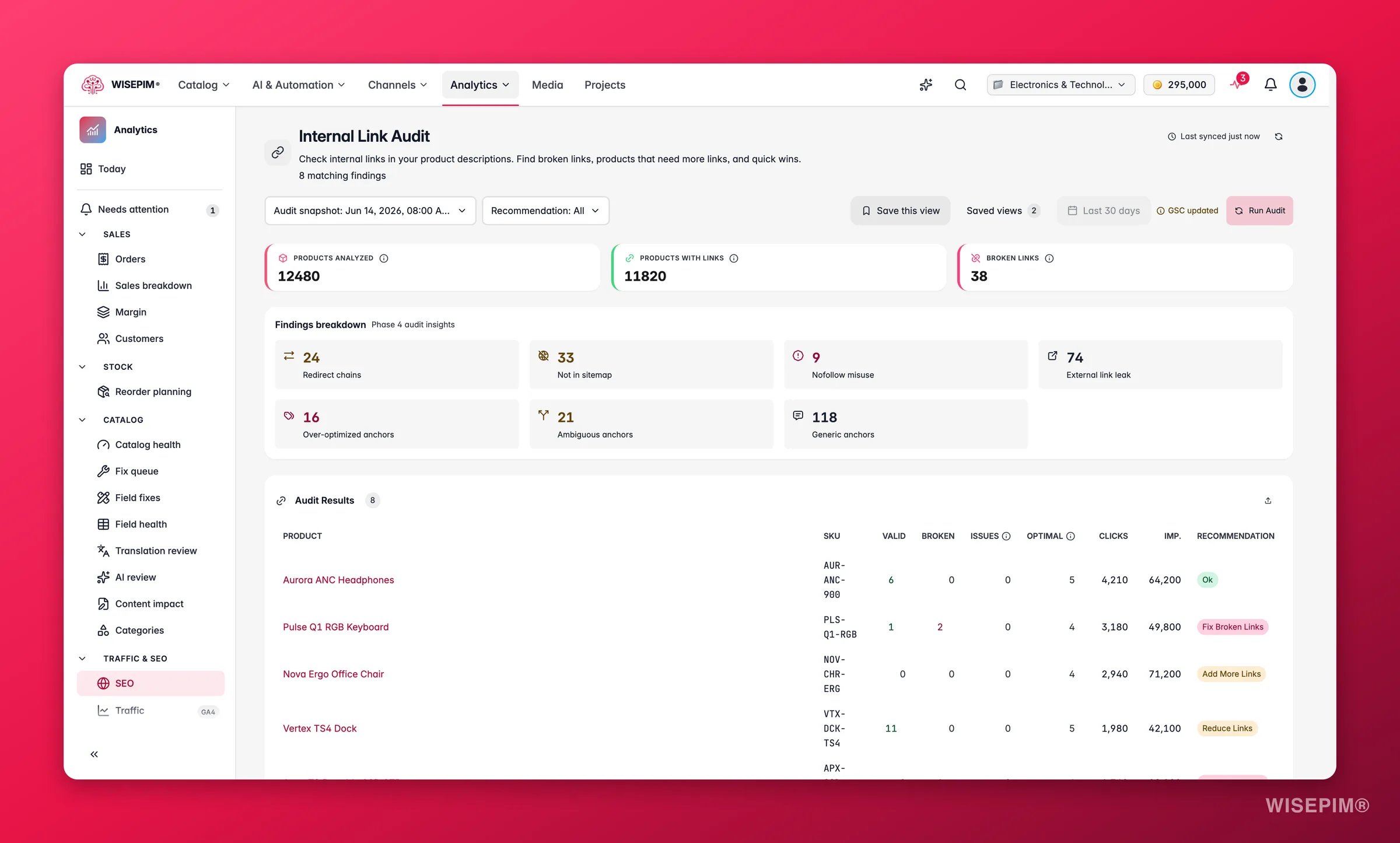Click info icon next to Products With Links

point(734,258)
